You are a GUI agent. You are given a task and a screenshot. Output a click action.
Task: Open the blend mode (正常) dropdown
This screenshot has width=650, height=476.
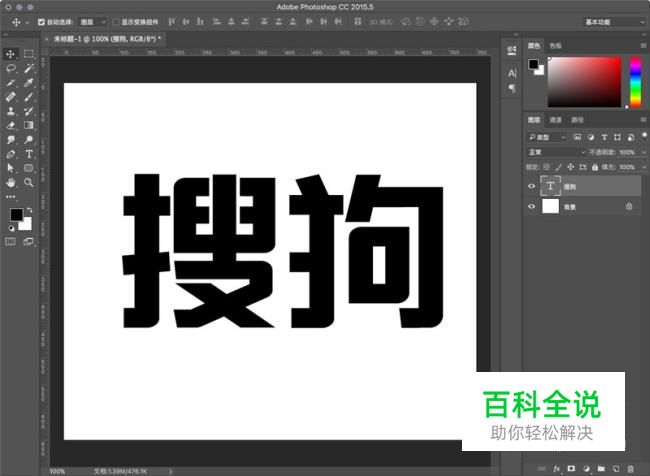click(556, 152)
